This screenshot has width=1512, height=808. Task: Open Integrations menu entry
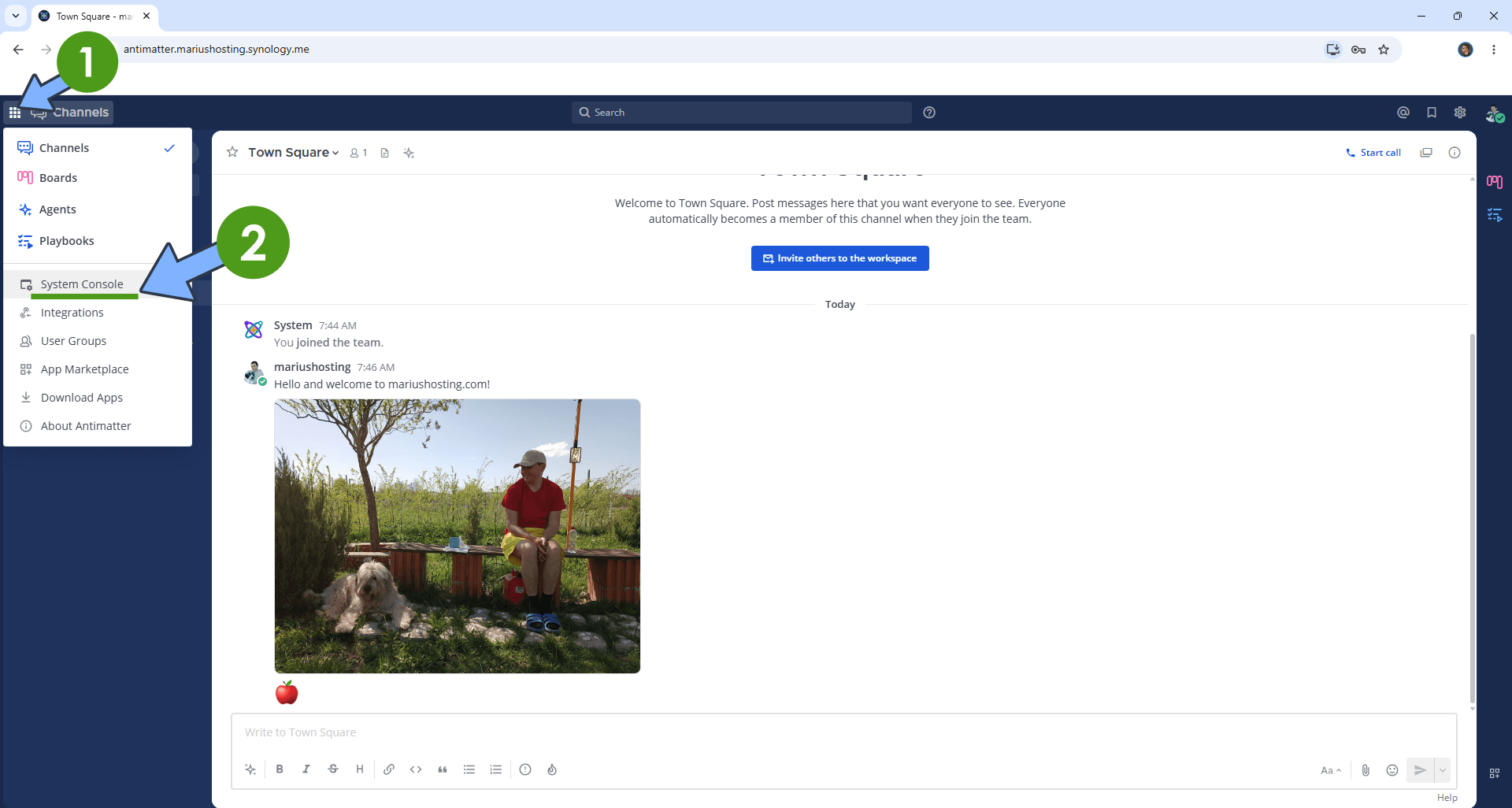(98, 313)
